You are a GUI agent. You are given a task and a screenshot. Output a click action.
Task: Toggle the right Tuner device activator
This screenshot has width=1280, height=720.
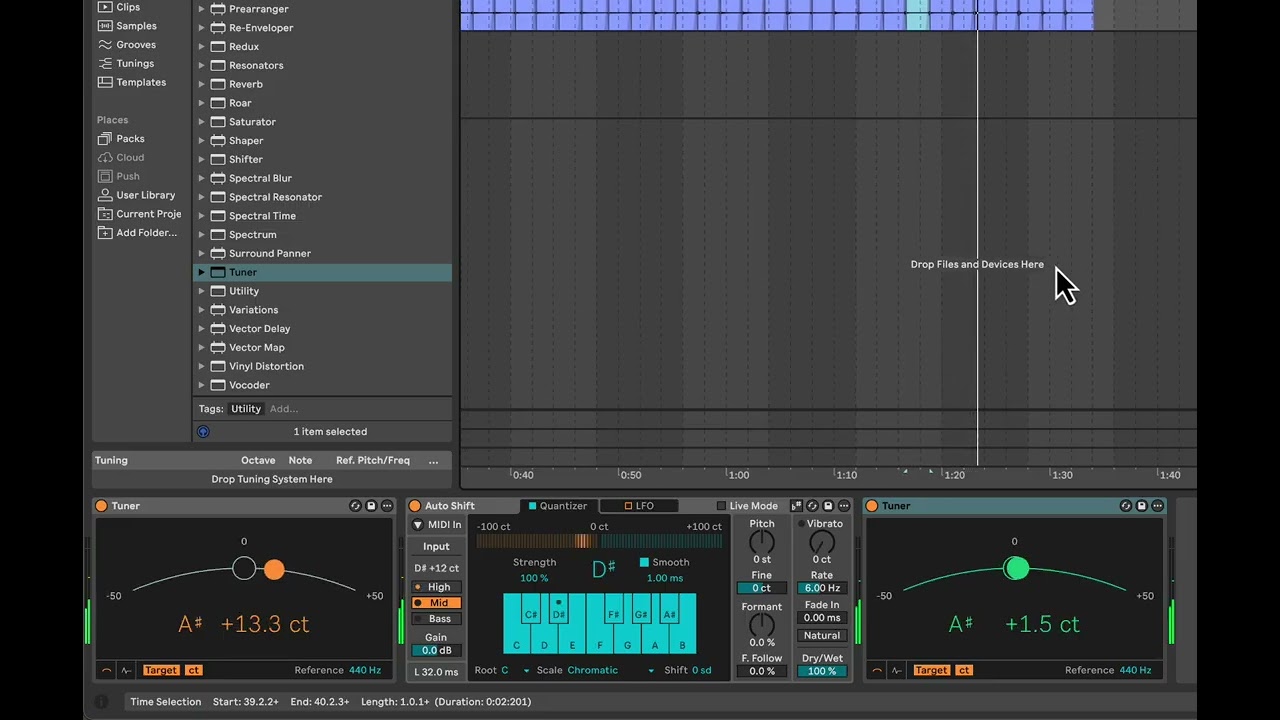click(872, 506)
